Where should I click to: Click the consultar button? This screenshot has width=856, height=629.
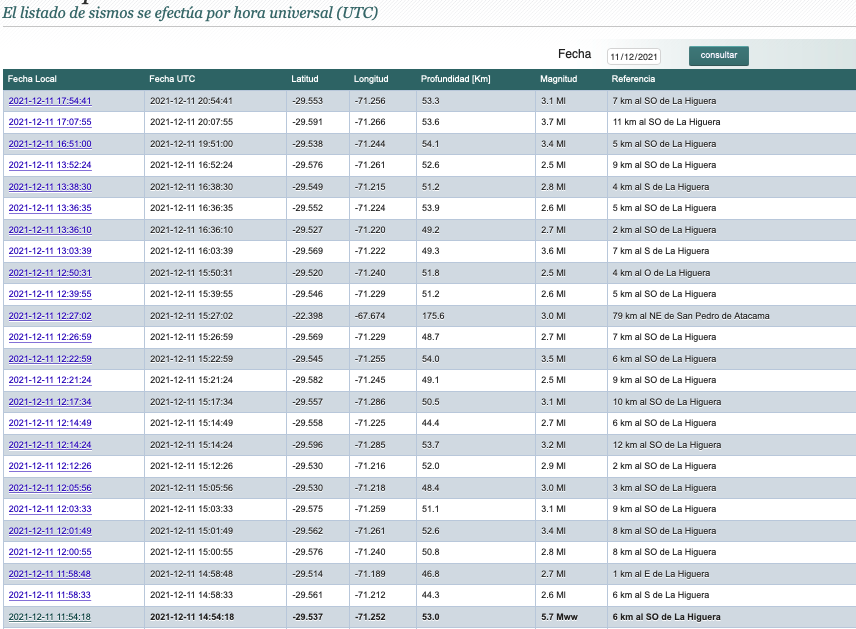click(718, 56)
